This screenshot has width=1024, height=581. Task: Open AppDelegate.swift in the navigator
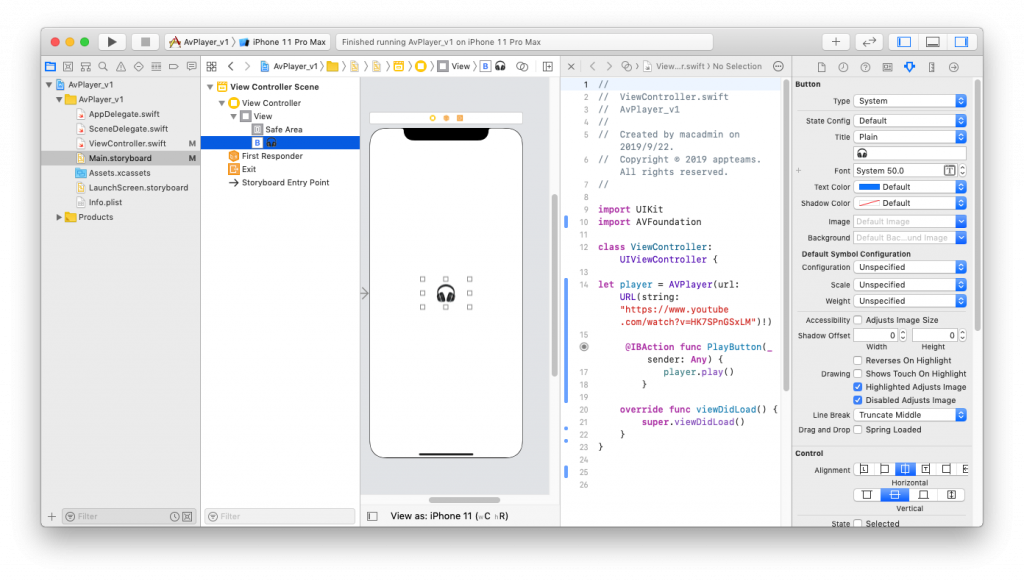124,114
